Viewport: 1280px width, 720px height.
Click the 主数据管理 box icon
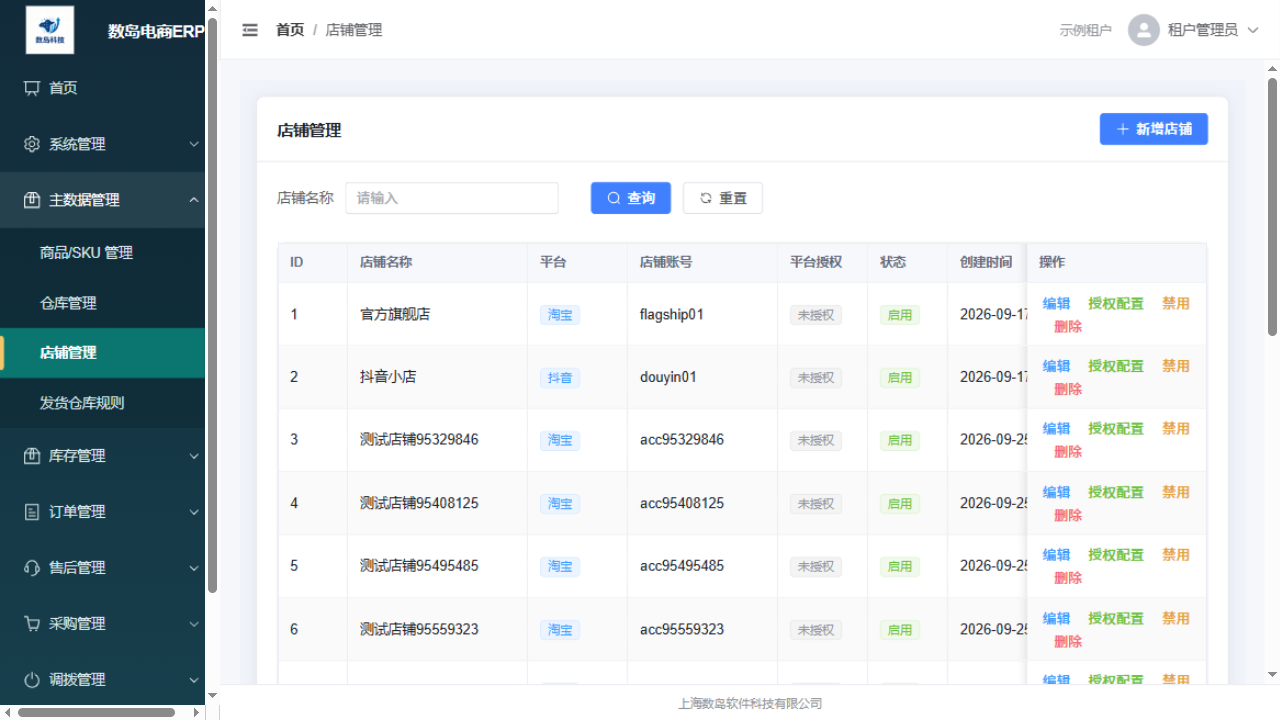tap(32, 200)
